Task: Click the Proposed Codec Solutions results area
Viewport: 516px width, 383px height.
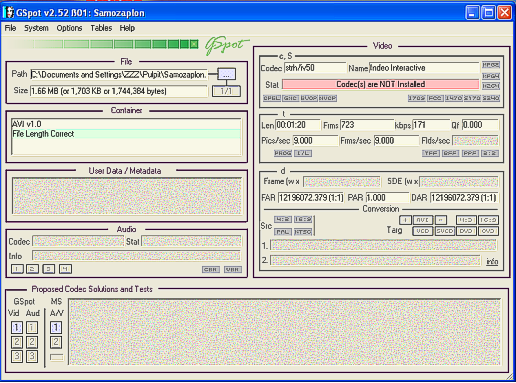Action: pos(285,332)
